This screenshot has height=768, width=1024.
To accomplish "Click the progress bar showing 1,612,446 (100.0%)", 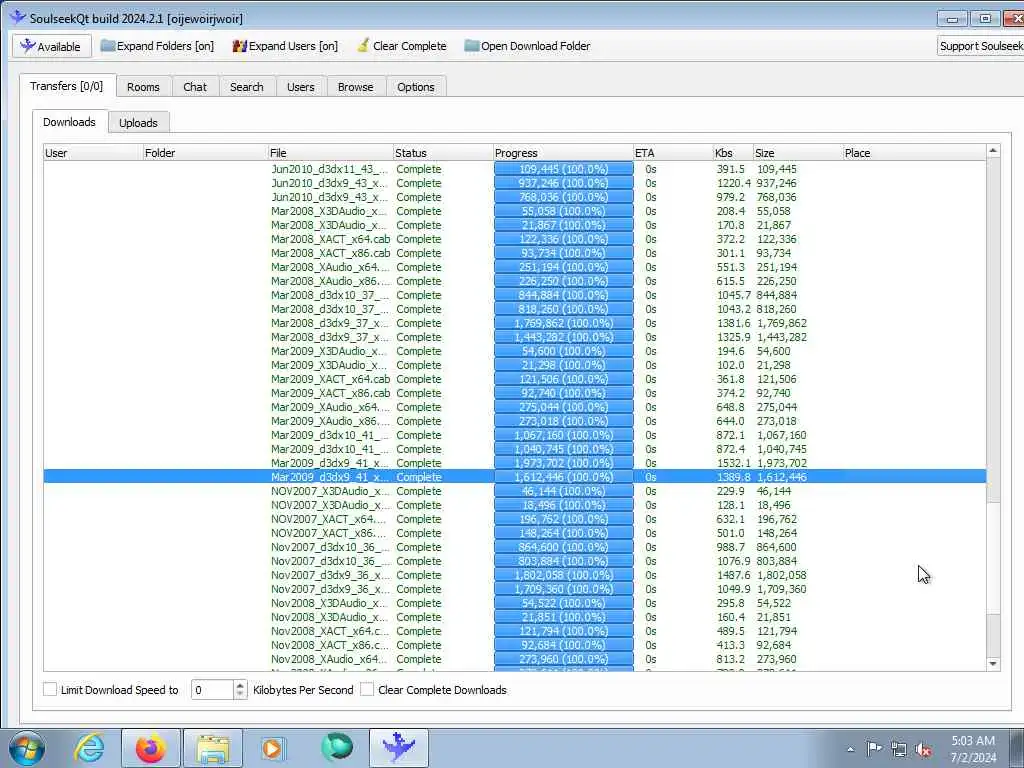I will (x=564, y=477).
